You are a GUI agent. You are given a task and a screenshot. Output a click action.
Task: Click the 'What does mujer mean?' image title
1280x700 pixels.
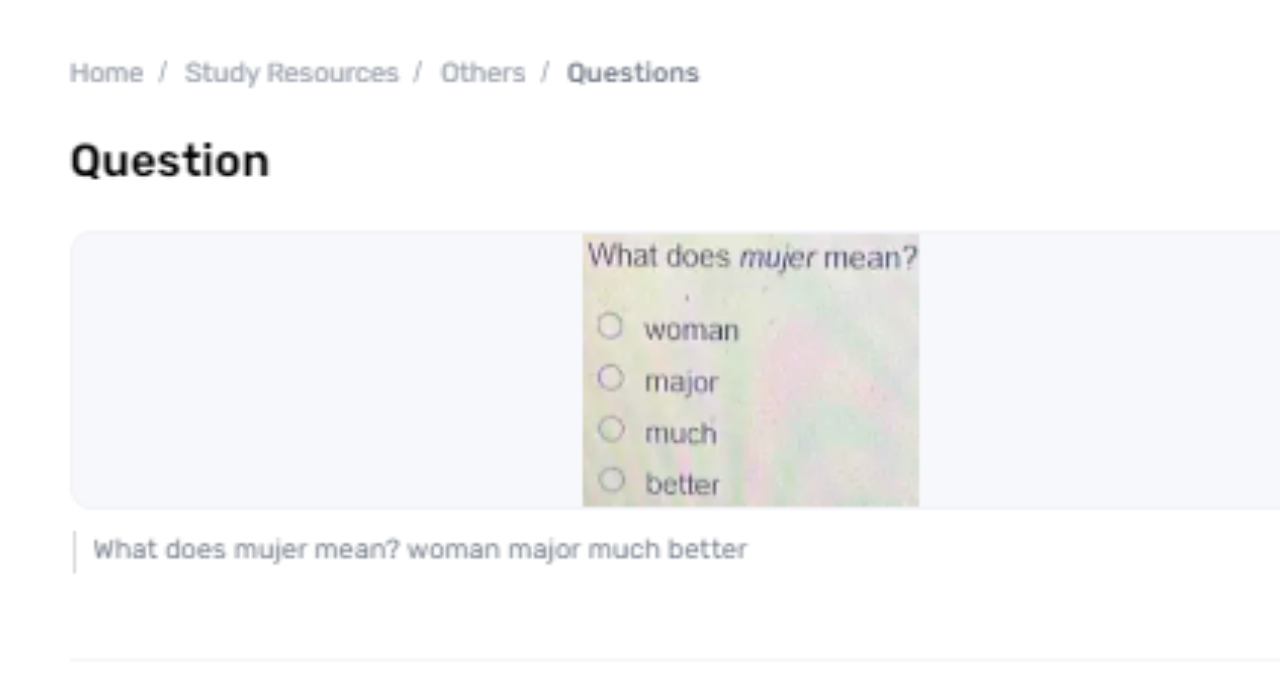pos(751,257)
